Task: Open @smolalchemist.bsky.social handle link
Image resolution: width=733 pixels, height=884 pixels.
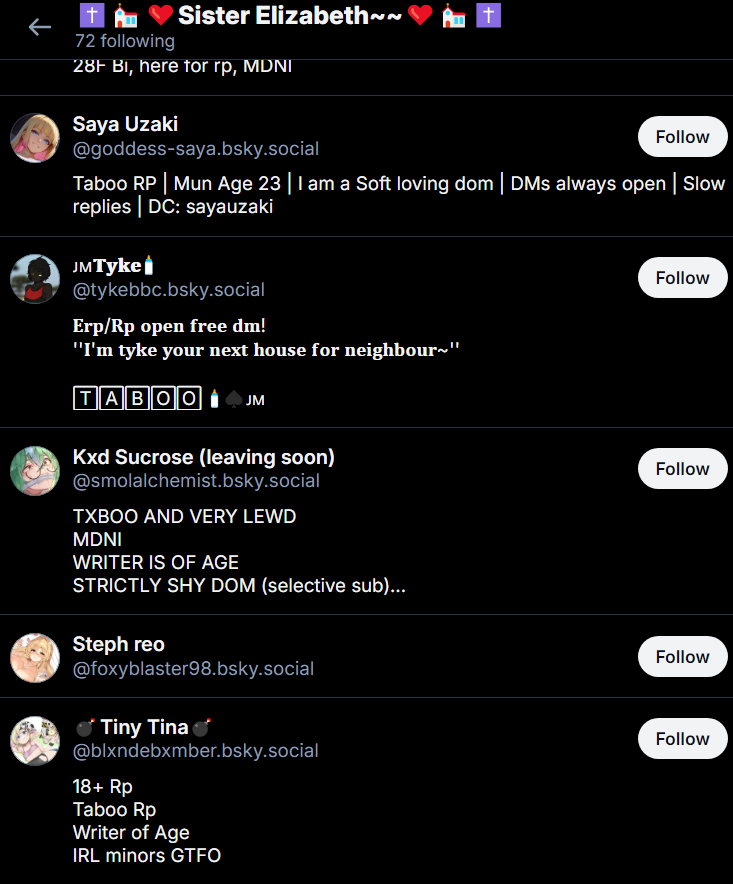Action: point(196,481)
